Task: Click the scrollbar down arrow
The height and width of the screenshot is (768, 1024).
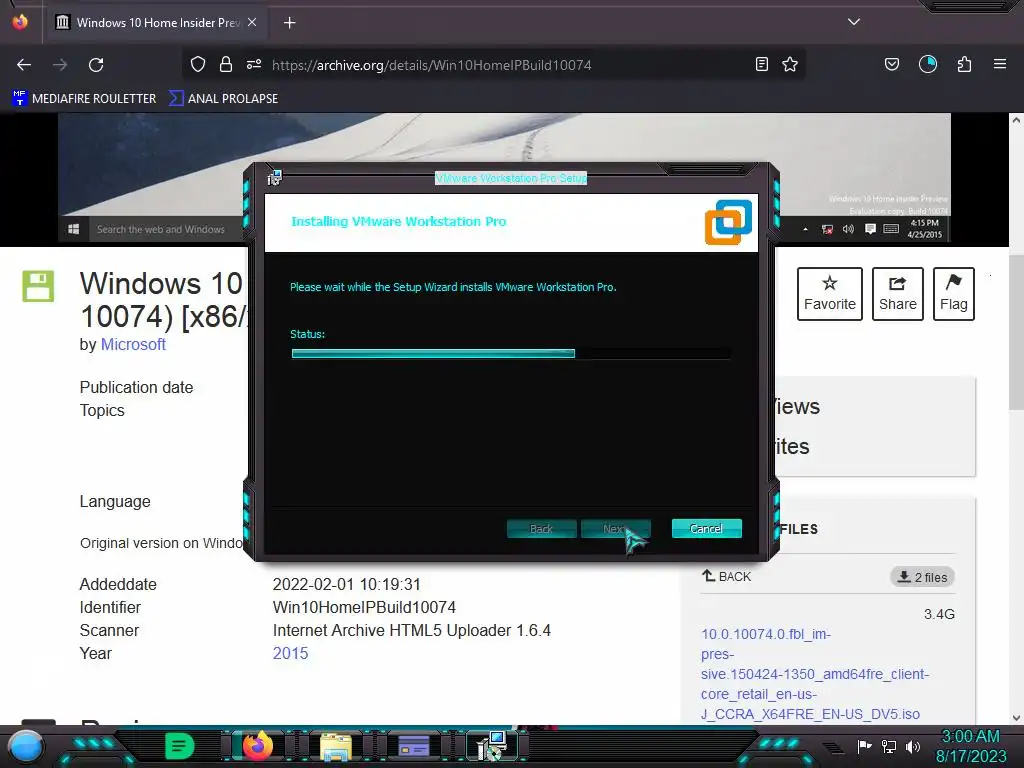Action: 1016,718
